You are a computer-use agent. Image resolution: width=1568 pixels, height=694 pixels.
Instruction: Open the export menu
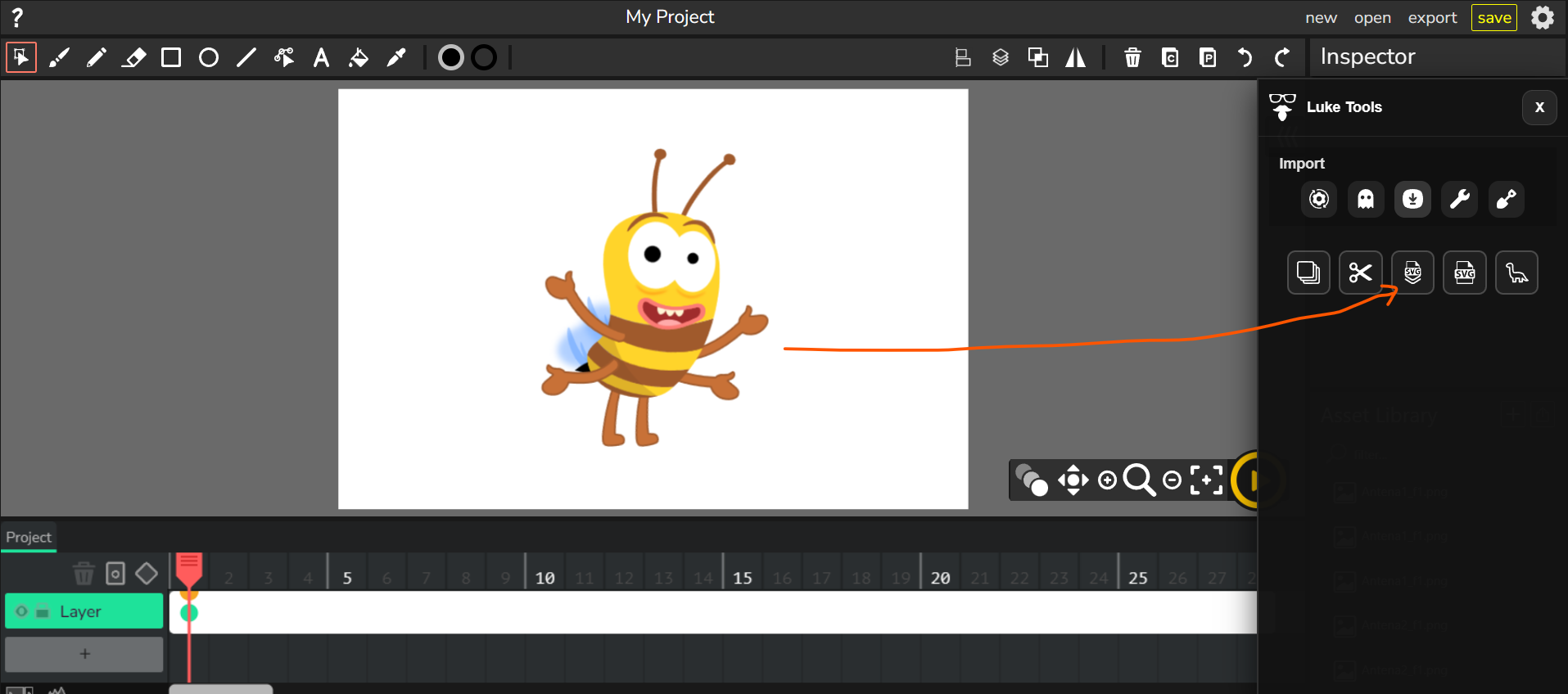1432,17
